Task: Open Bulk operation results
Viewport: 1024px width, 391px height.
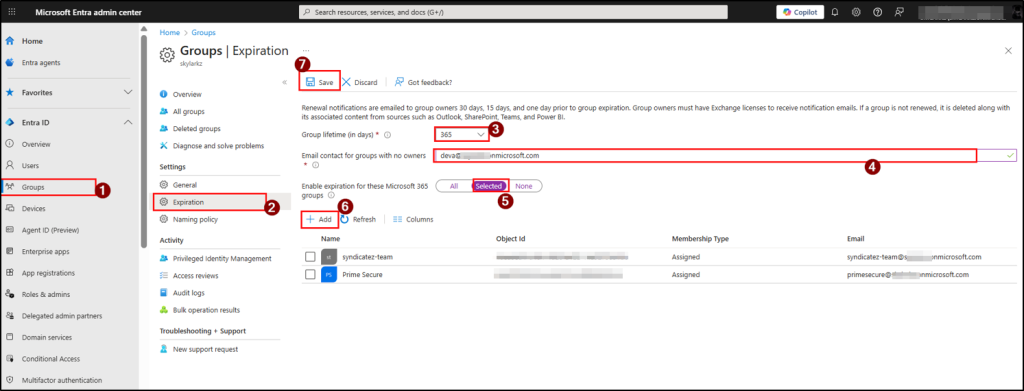Action: tap(206, 310)
